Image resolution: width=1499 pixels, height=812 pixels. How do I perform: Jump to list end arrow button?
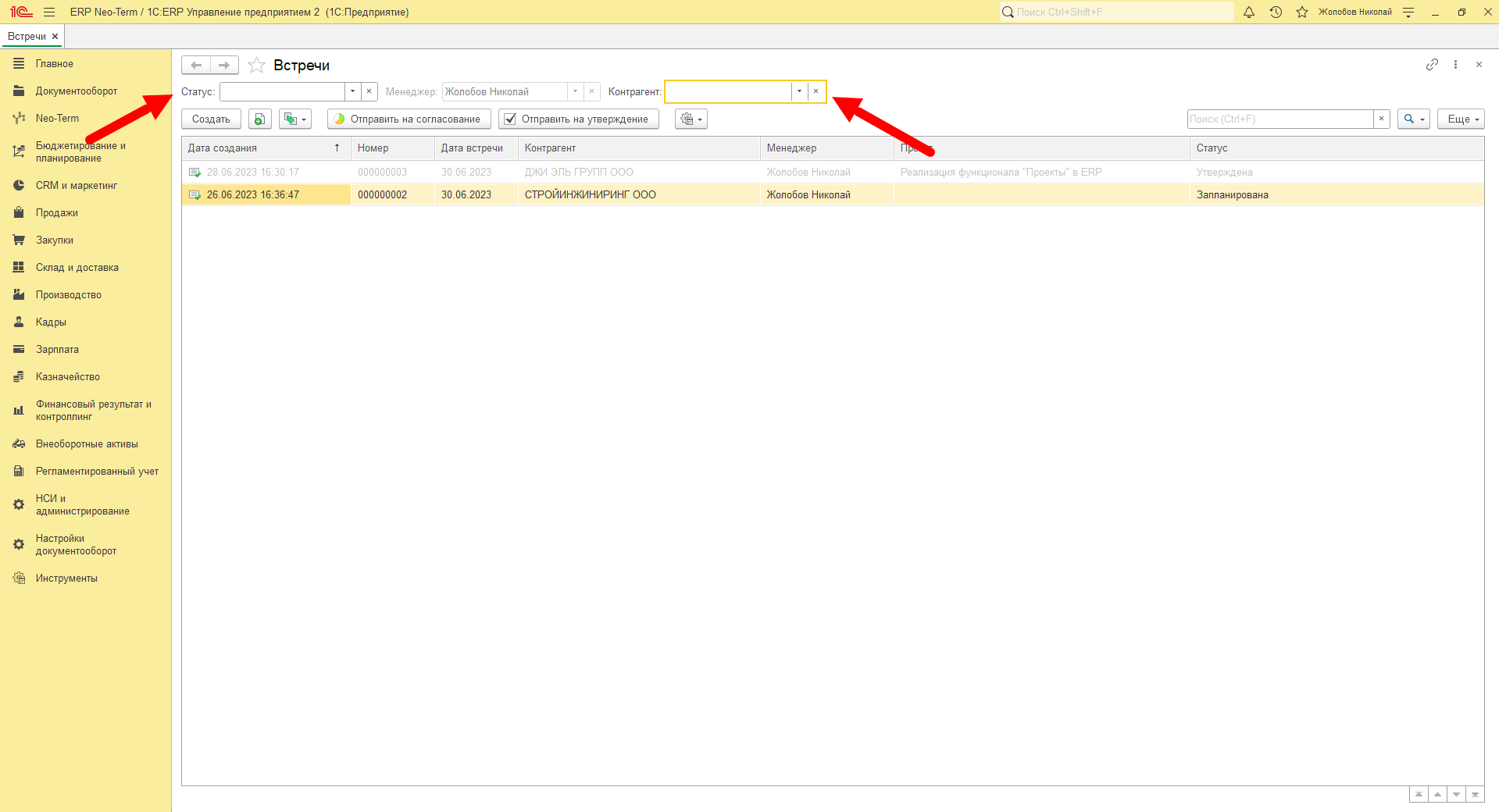coord(1475,794)
